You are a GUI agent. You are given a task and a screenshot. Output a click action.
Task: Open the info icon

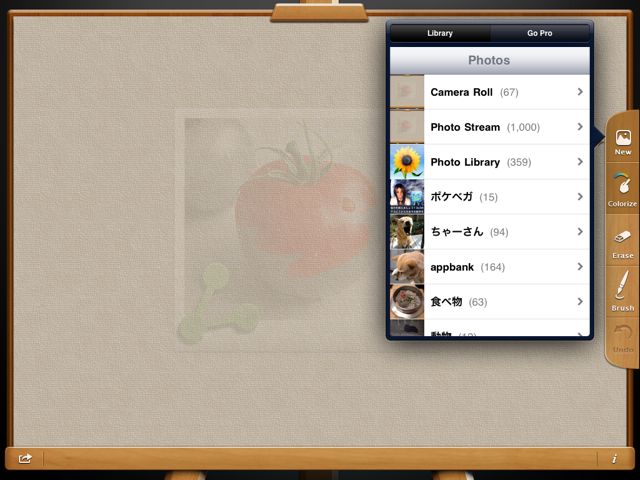(x=614, y=459)
